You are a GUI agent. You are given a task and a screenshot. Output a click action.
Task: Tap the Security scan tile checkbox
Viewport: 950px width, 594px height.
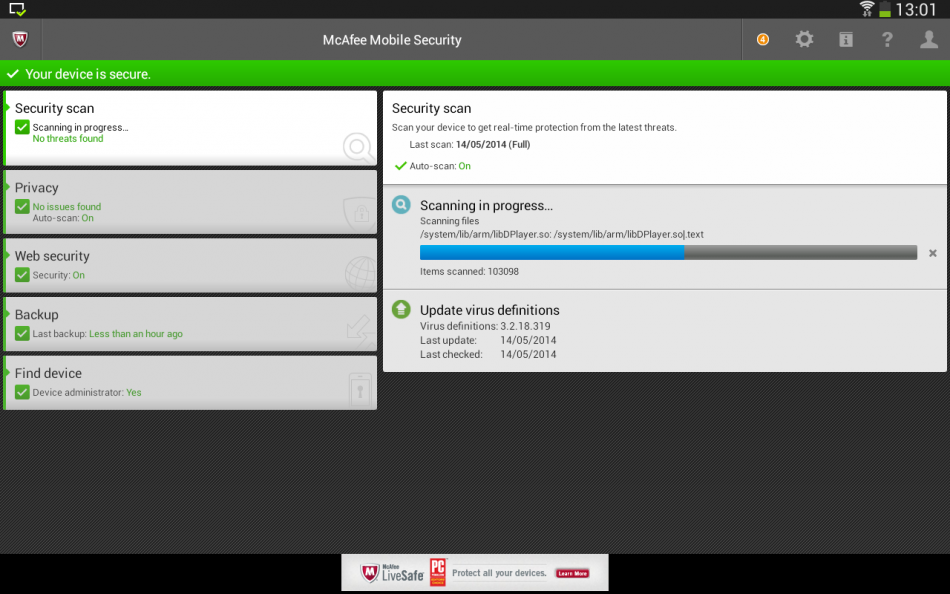[22, 127]
